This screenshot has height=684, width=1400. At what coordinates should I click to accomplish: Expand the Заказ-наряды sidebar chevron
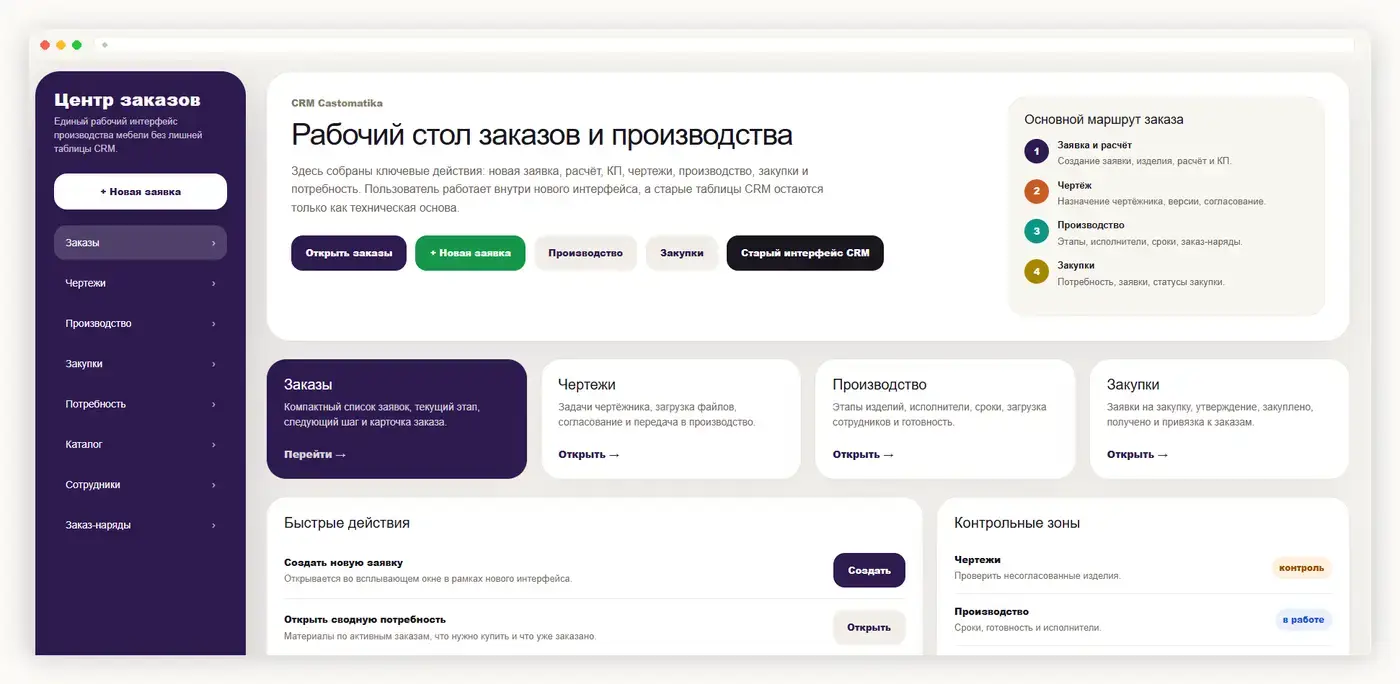(213, 525)
